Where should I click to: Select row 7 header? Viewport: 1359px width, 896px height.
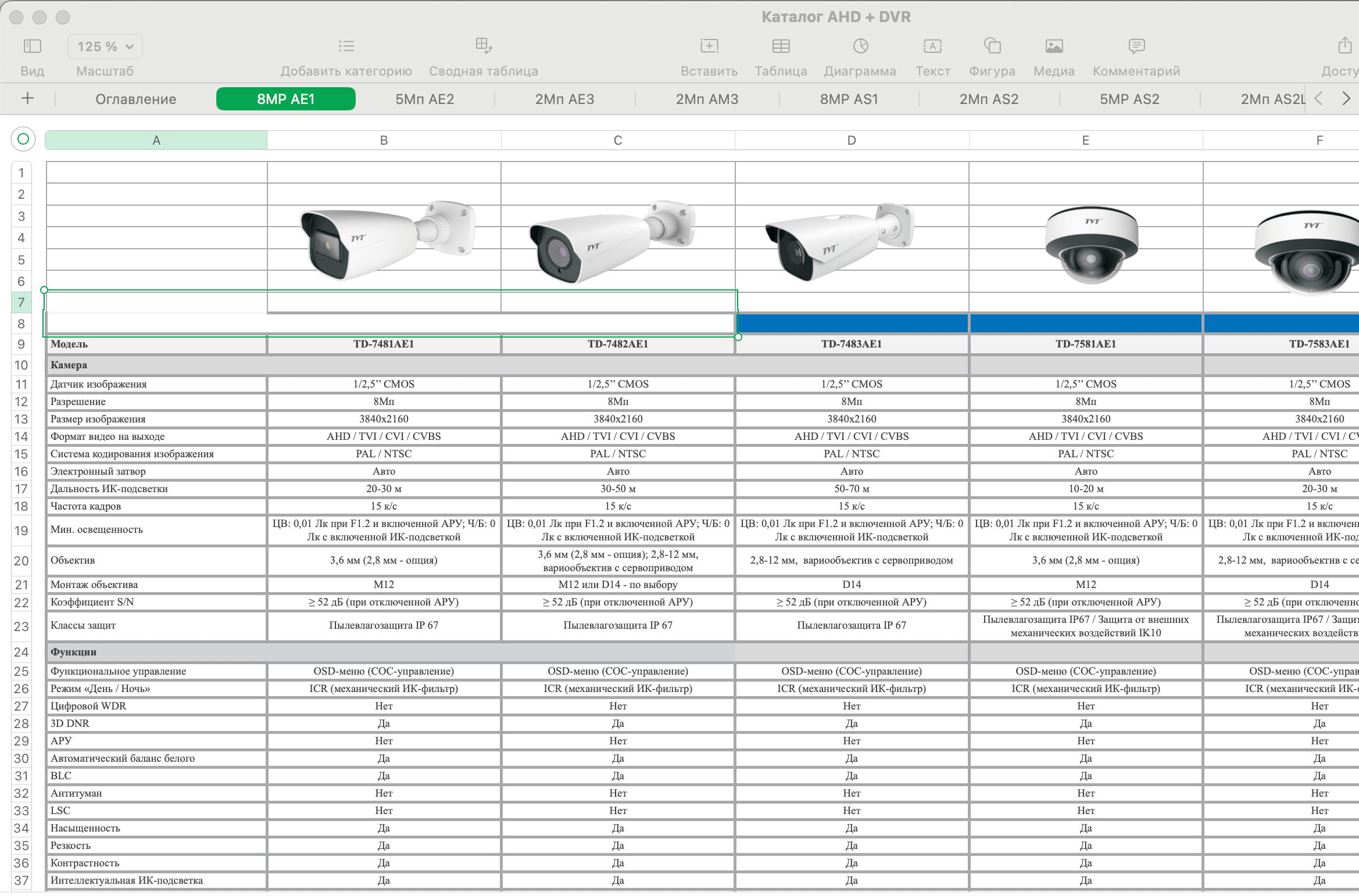(22, 302)
